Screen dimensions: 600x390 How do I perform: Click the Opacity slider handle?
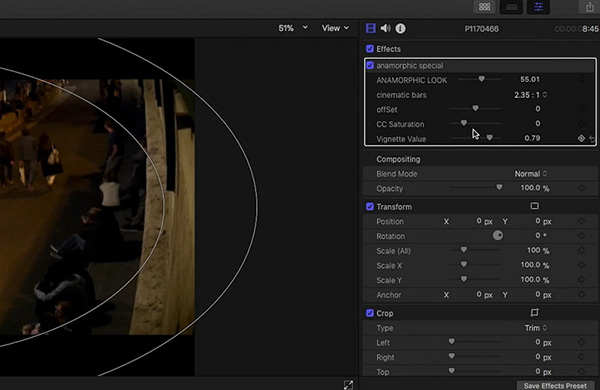tap(499, 187)
